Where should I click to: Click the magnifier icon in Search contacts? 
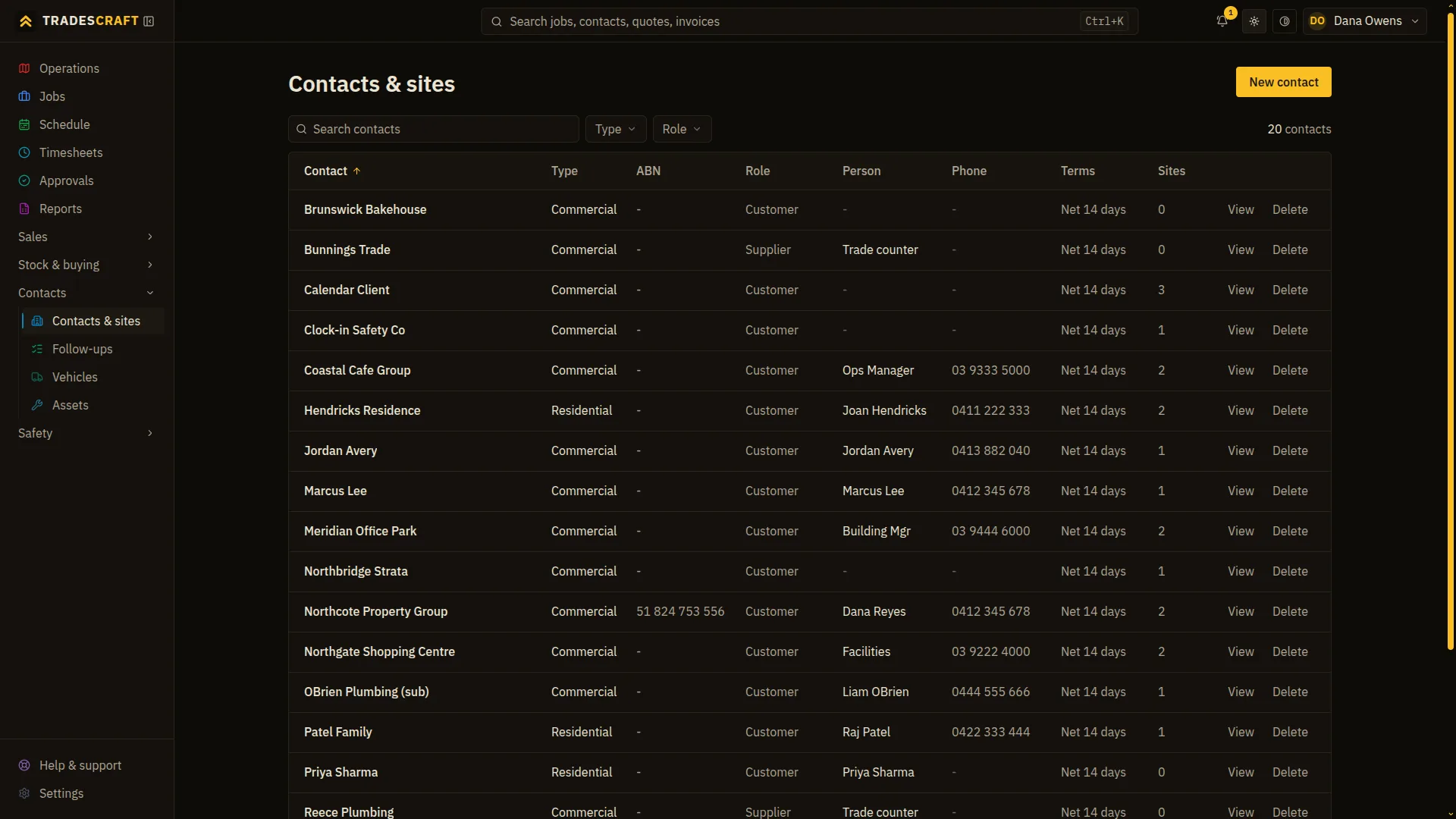302,129
